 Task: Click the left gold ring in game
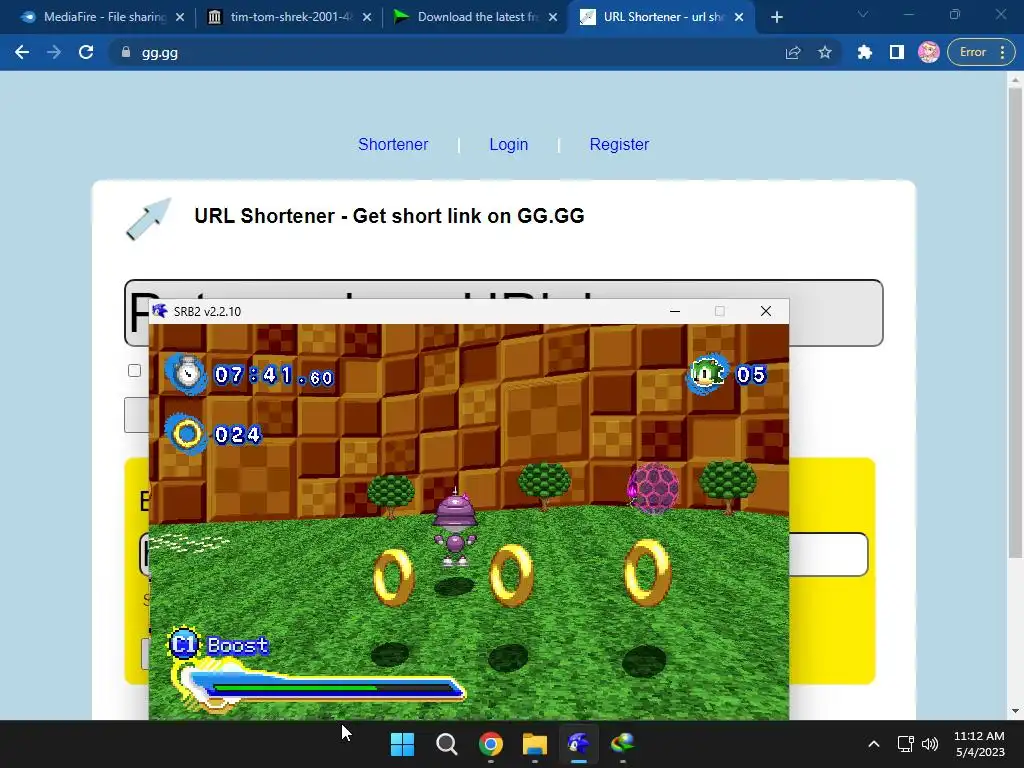[x=393, y=577]
